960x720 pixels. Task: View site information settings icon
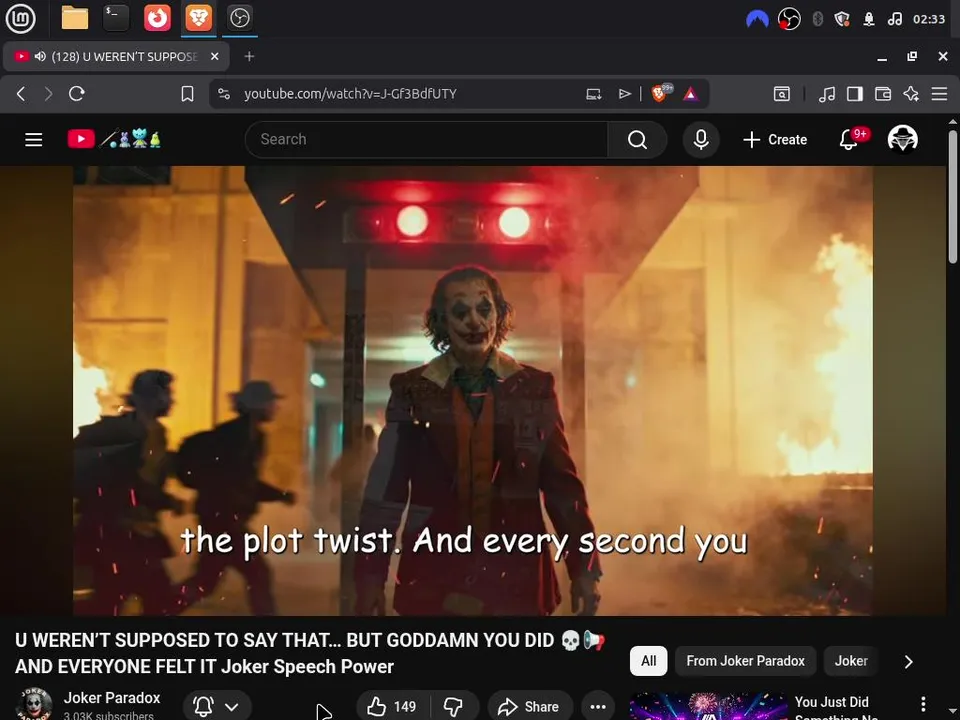pyautogui.click(x=224, y=94)
